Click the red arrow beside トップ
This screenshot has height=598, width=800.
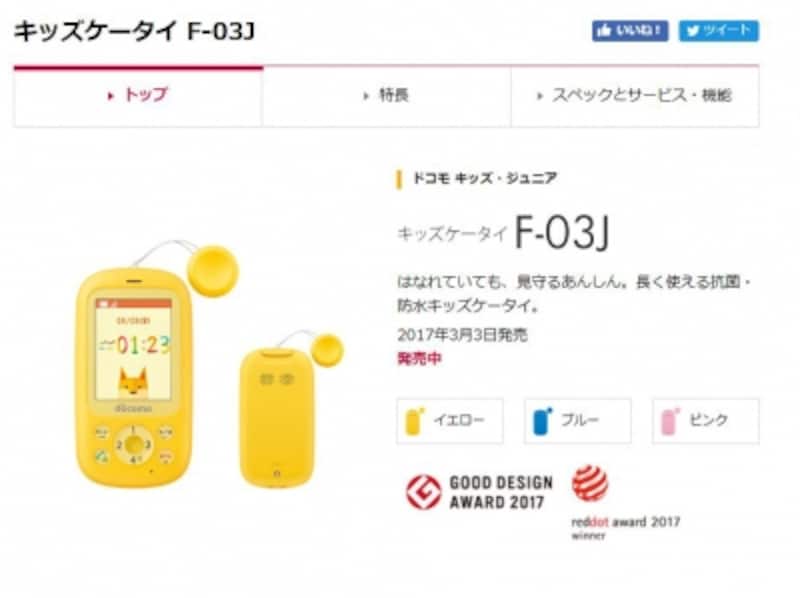(x=110, y=96)
